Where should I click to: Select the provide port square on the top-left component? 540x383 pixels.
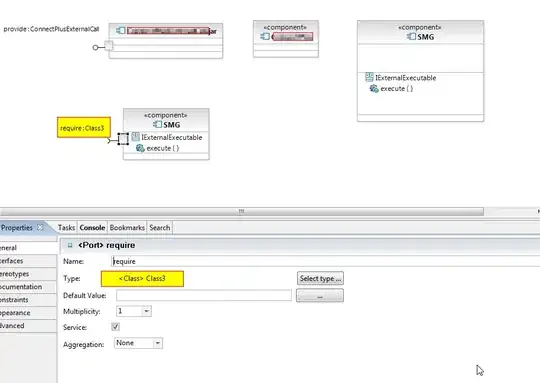108,45
